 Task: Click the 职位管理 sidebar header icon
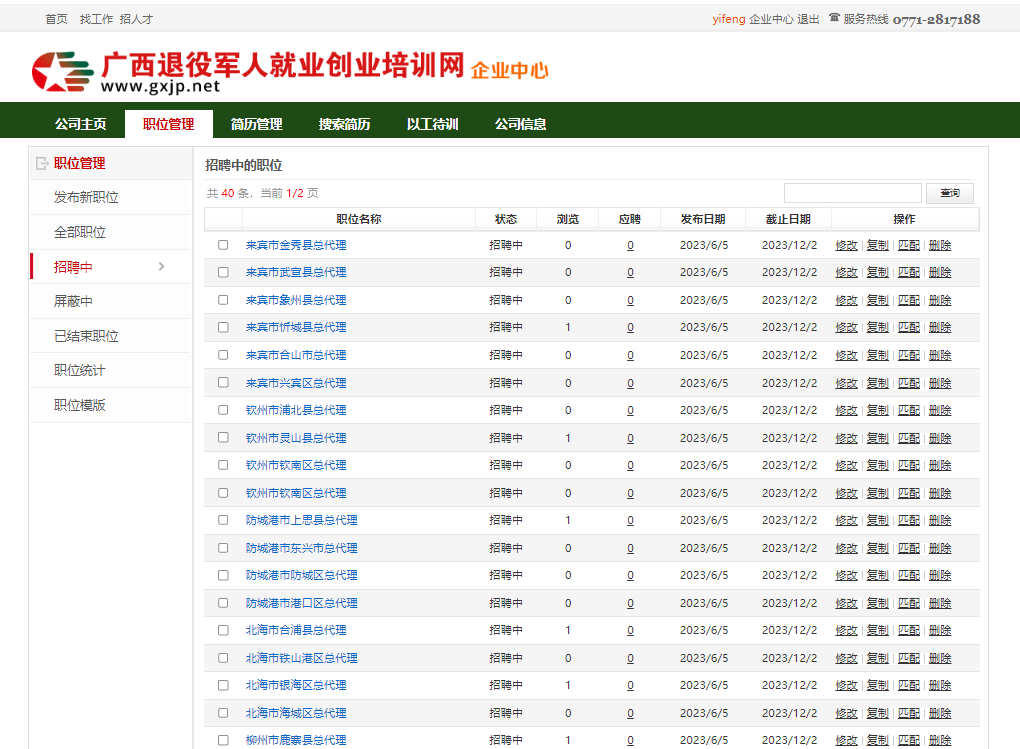point(41,163)
